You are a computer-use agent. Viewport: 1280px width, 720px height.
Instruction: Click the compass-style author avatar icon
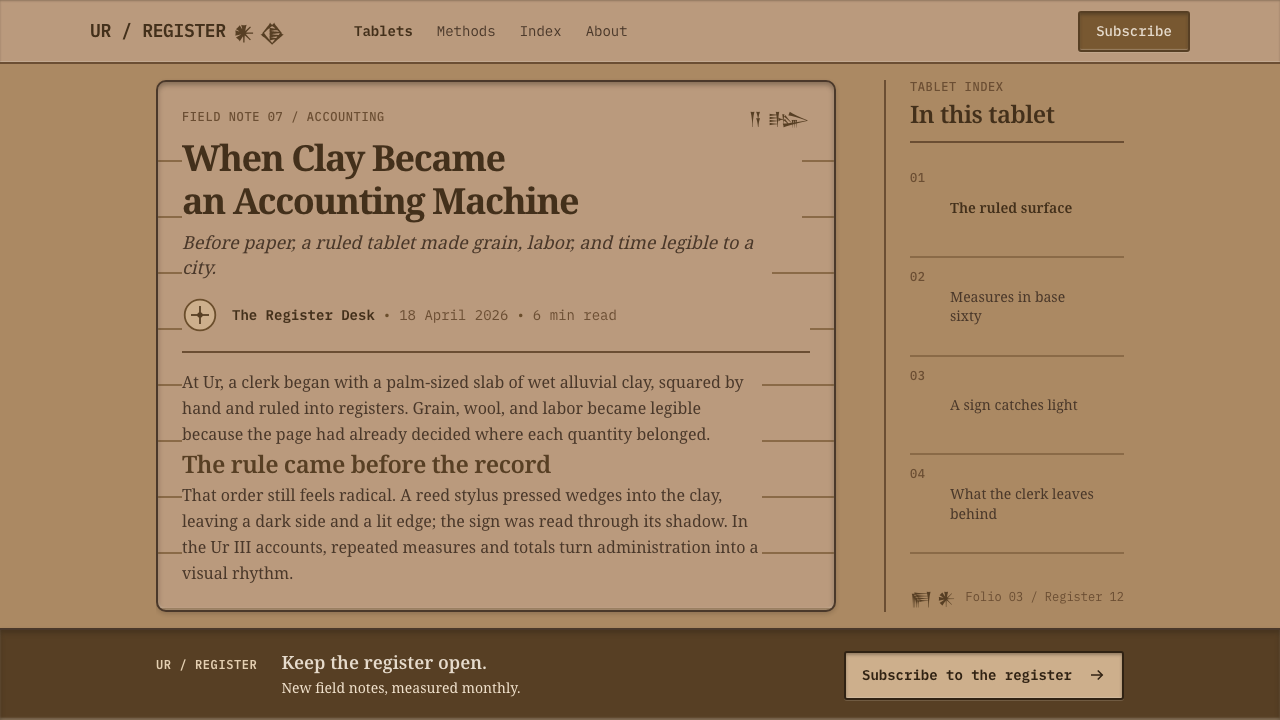click(x=200, y=315)
